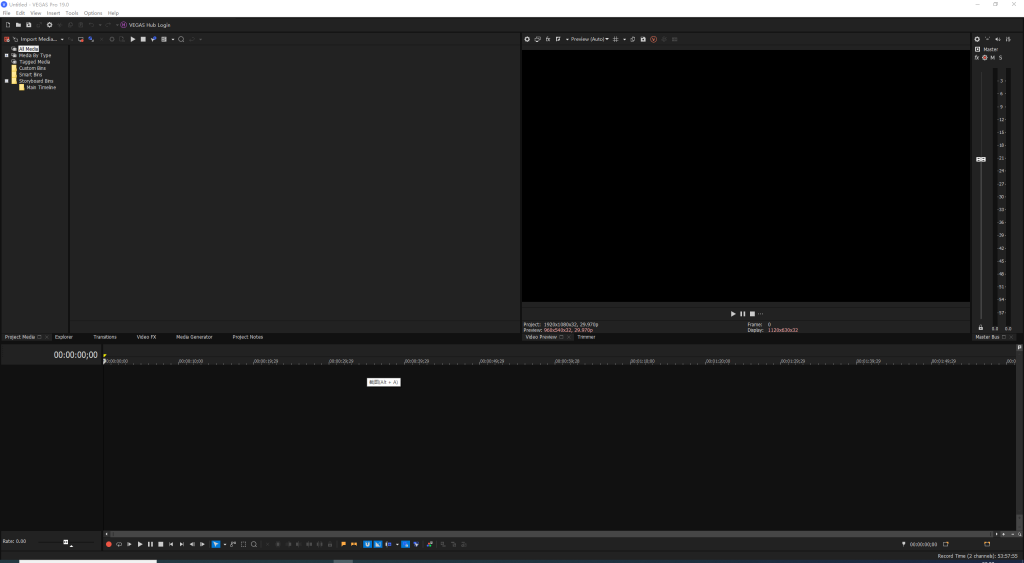Click the Import Media button
Image resolution: width=1024 pixels, height=563 pixels.
(35, 39)
